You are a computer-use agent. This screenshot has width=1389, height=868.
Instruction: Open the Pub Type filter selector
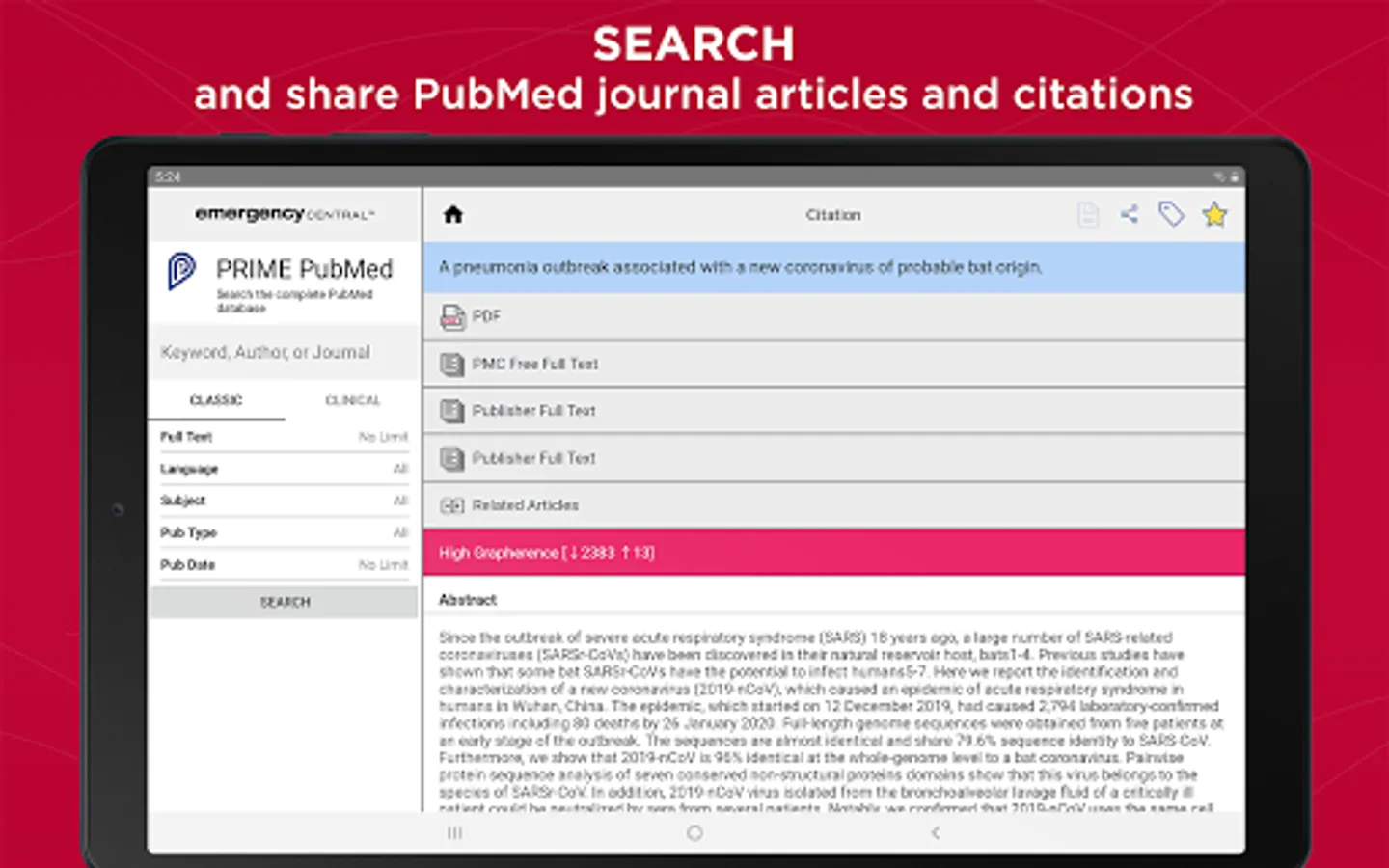285,532
